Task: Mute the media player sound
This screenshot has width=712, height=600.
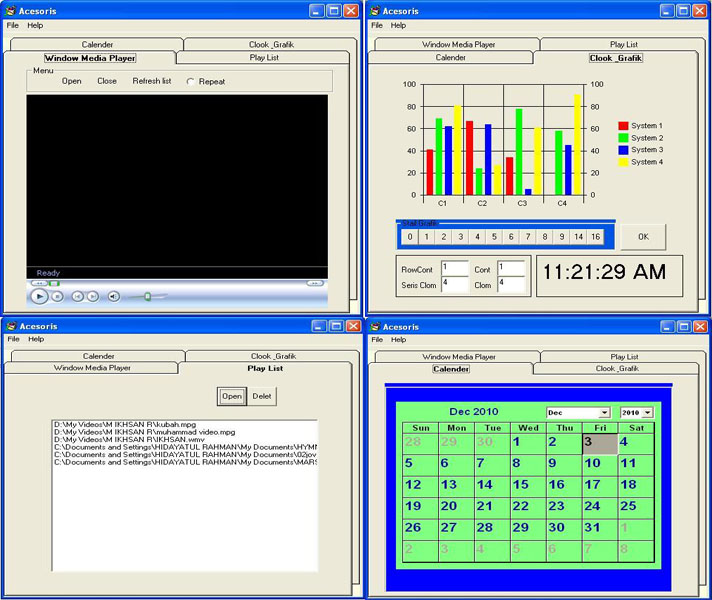Action: point(114,297)
